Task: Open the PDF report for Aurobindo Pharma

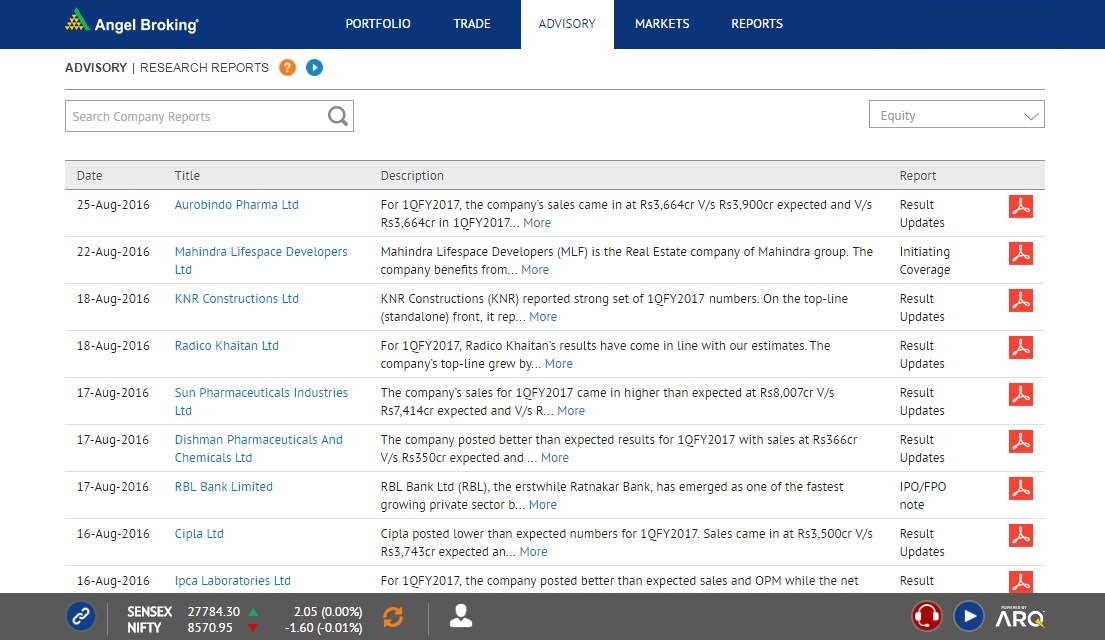Action: point(1020,206)
